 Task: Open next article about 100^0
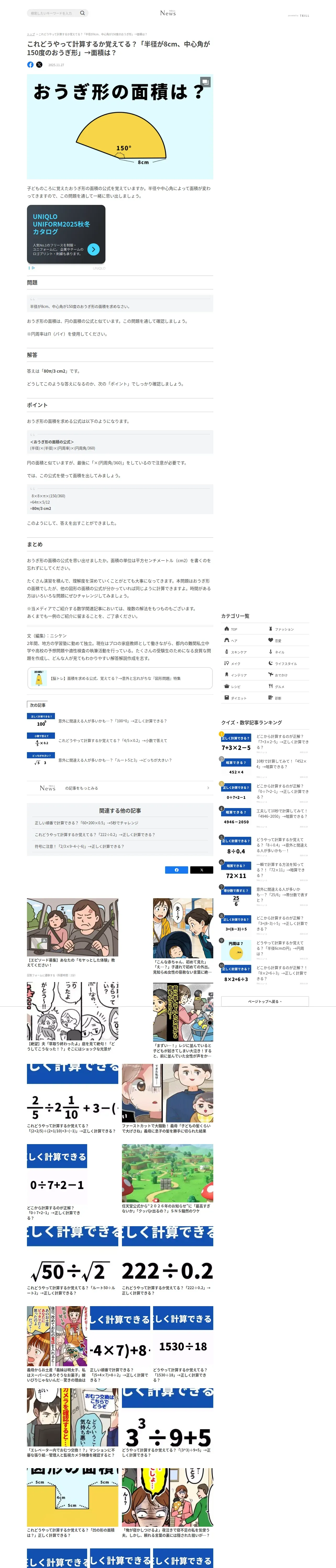click(x=120, y=721)
